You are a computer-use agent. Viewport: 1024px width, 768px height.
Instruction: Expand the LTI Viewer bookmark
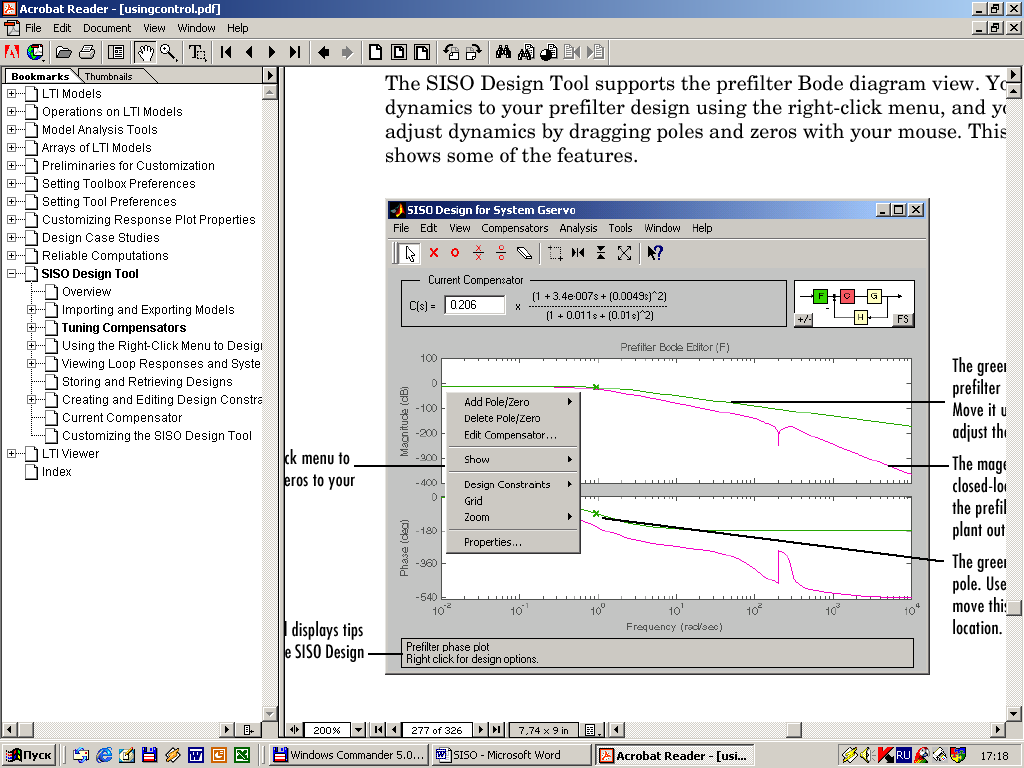[11, 454]
